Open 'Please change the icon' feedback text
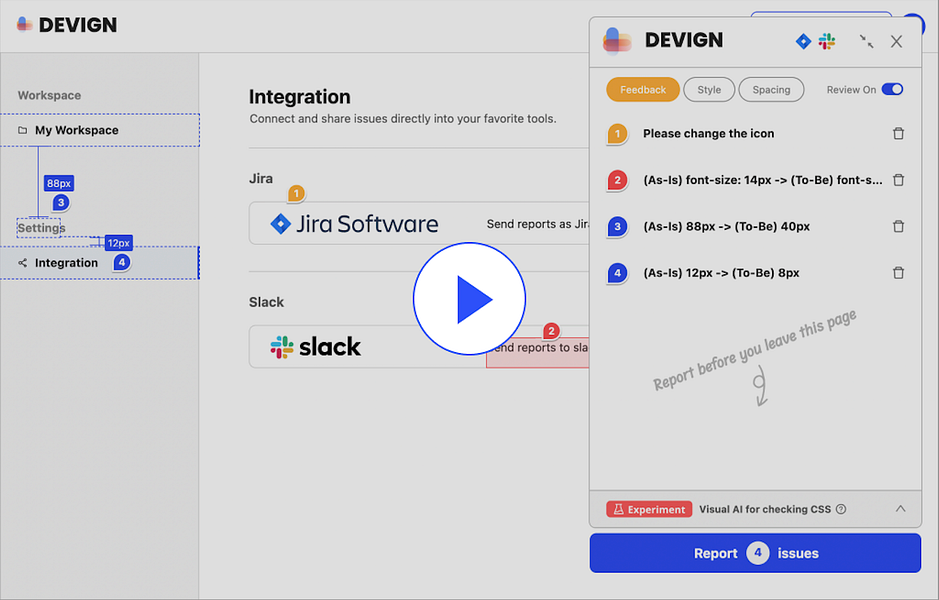The image size is (939, 600). click(708, 134)
